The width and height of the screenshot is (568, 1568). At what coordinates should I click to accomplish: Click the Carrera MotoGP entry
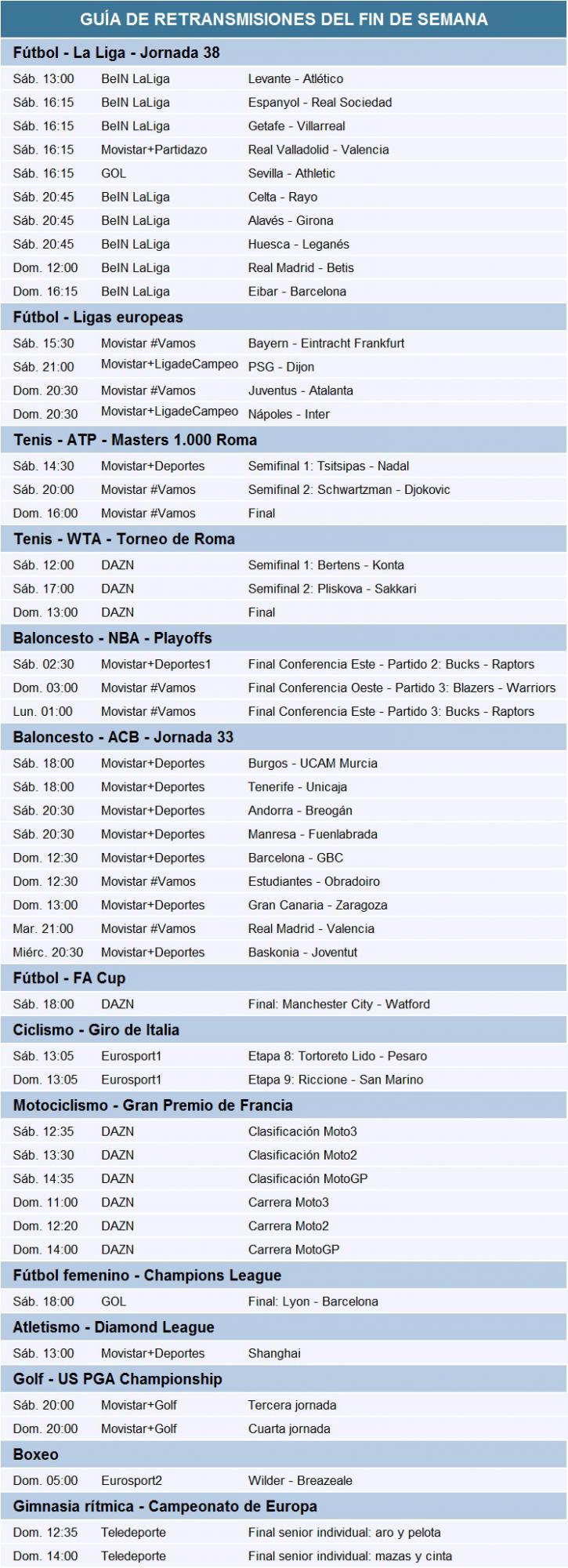294,1250
